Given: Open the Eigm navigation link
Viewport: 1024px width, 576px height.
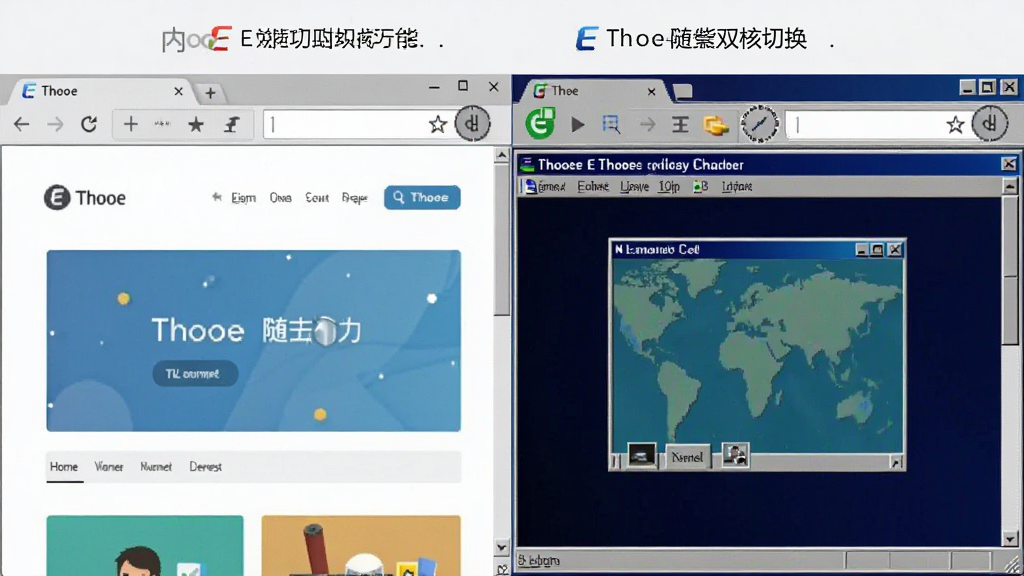Looking at the screenshot, I should 244,198.
